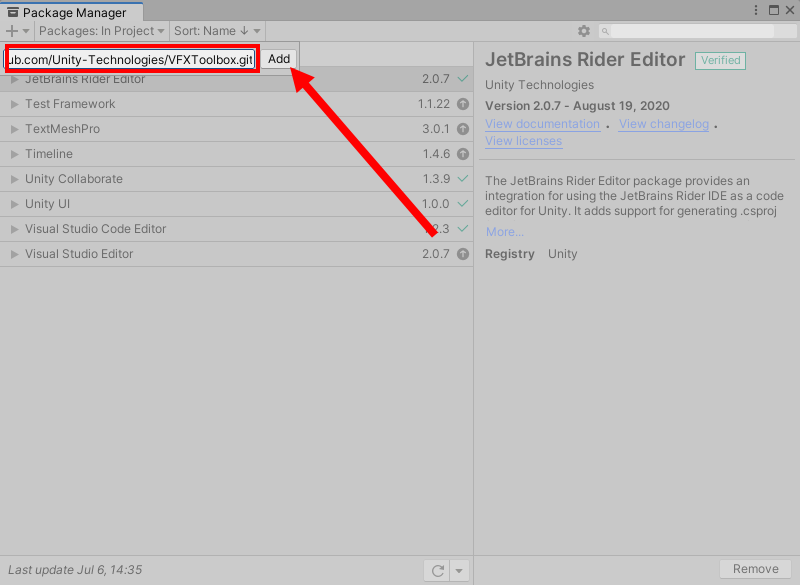Open the Sort: Name dropdown
This screenshot has width=800, height=585.
tap(217, 31)
